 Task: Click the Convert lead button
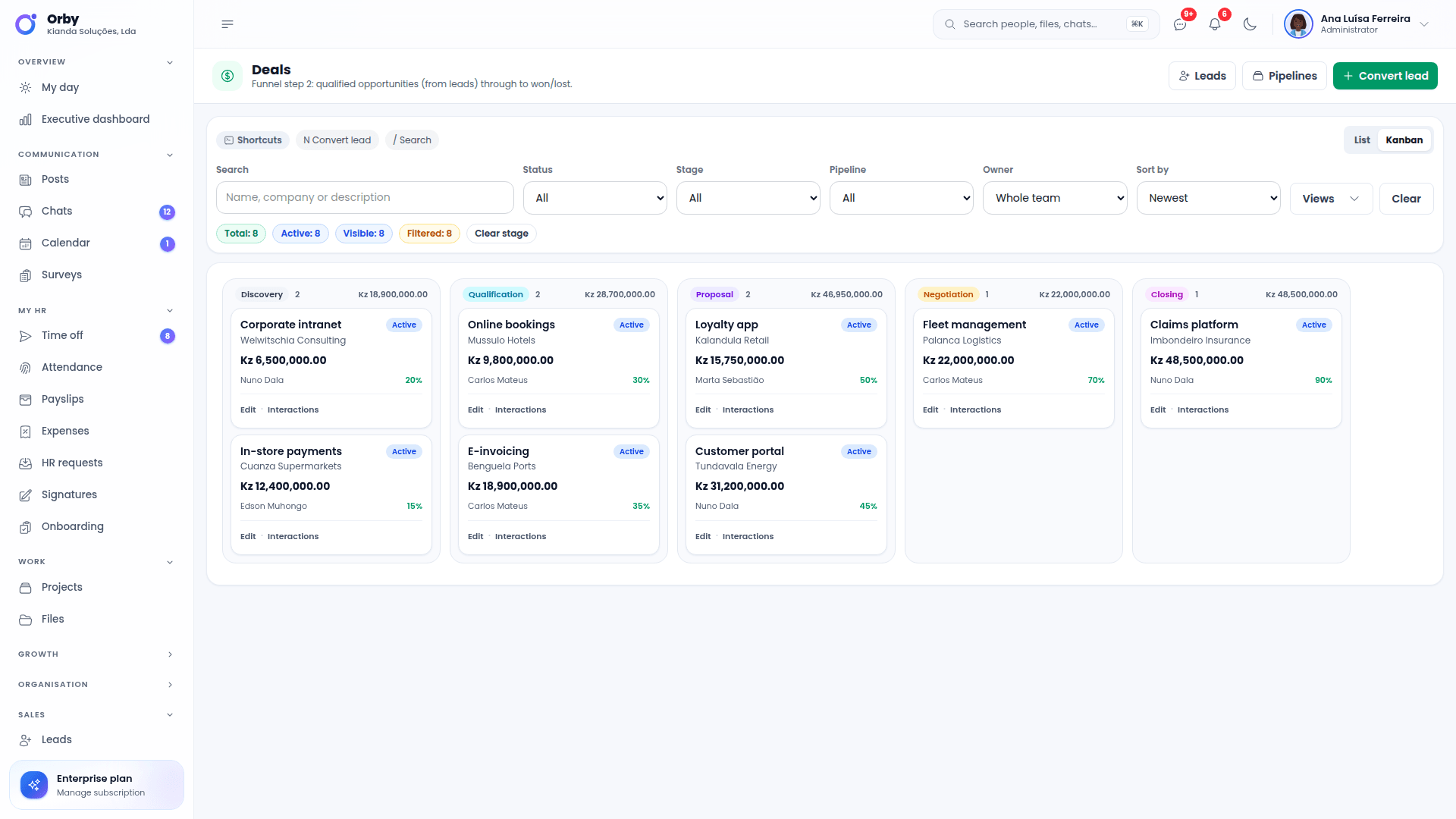pyautogui.click(x=1385, y=76)
